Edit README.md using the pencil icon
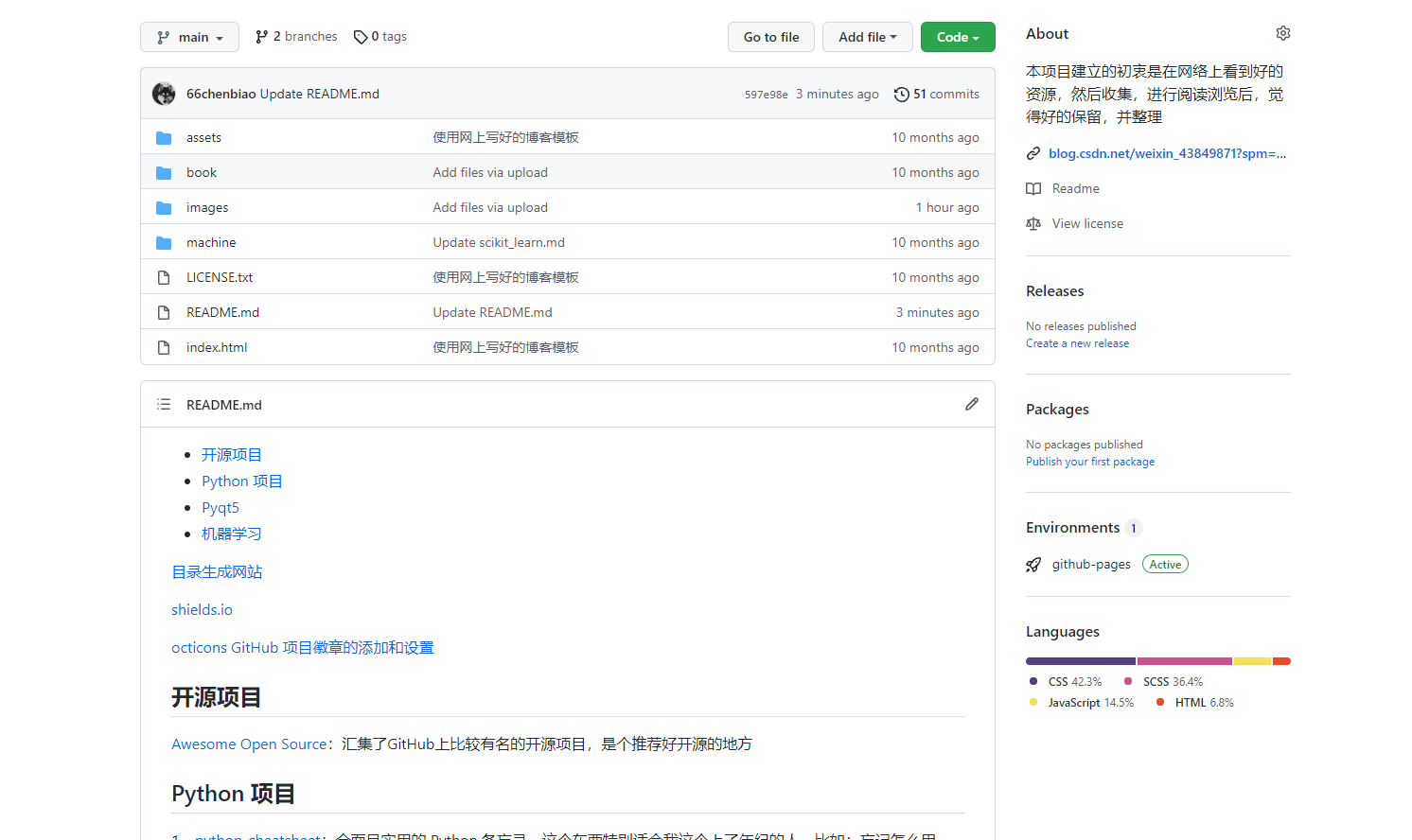Screen dimensions: 1412x840 click(x=972, y=404)
